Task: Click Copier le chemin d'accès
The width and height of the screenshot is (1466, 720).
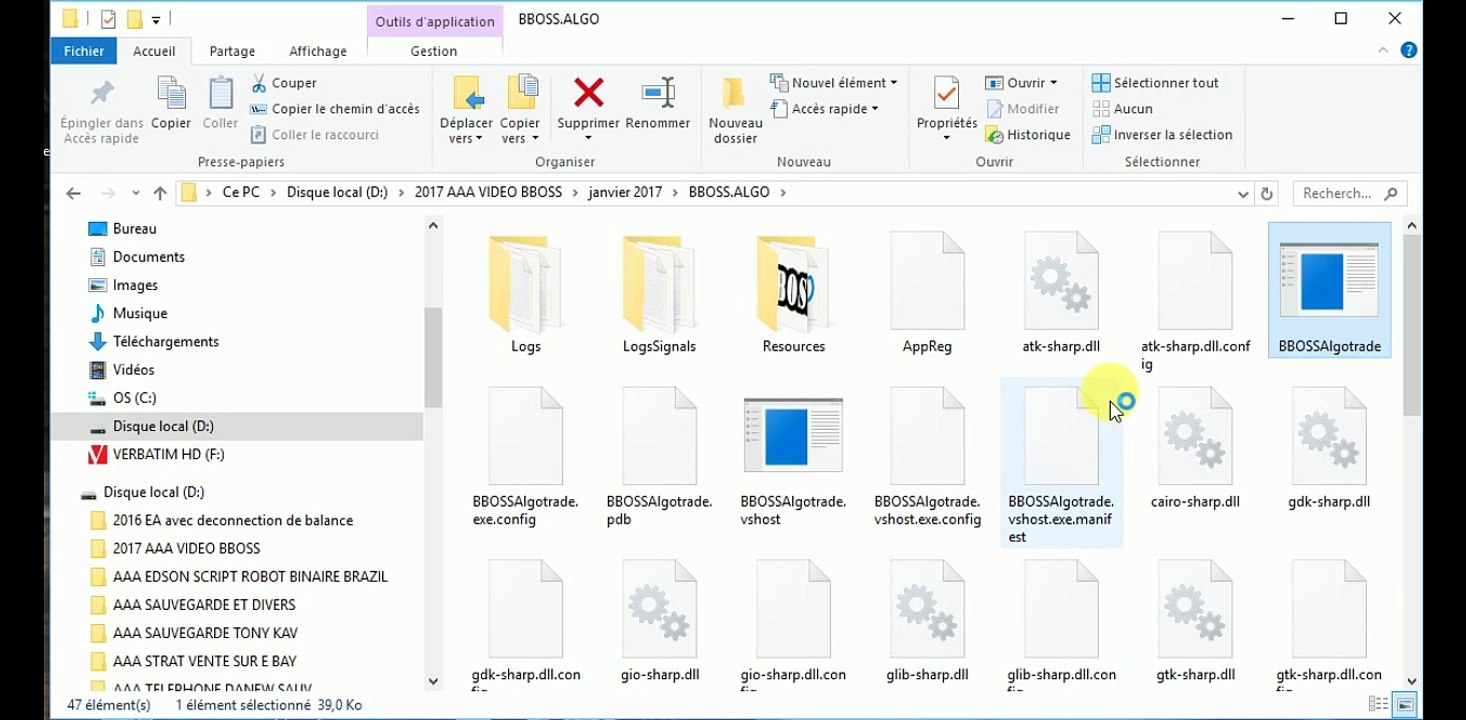Action: (335, 109)
